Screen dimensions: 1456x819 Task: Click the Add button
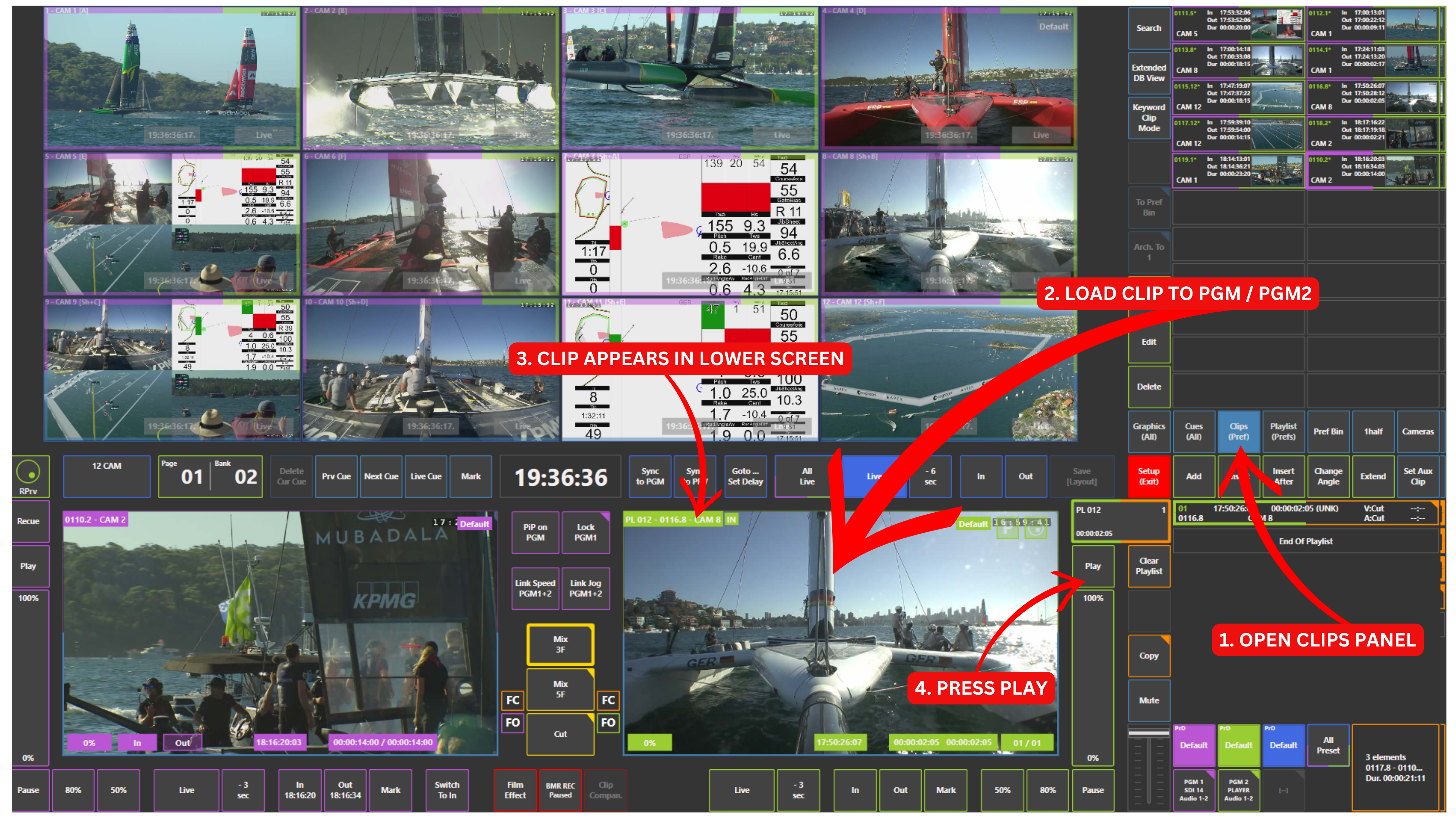(1194, 477)
